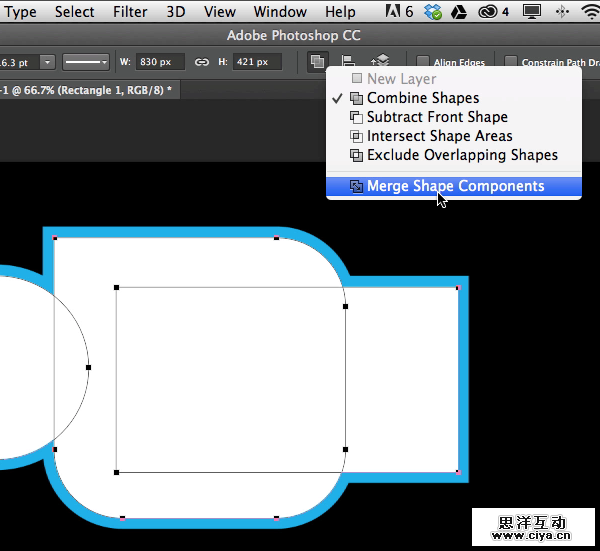Enable Constrain Path Dragging checkbox
The height and width of the screenshot is (551, 600).
[x=510, y=62]
